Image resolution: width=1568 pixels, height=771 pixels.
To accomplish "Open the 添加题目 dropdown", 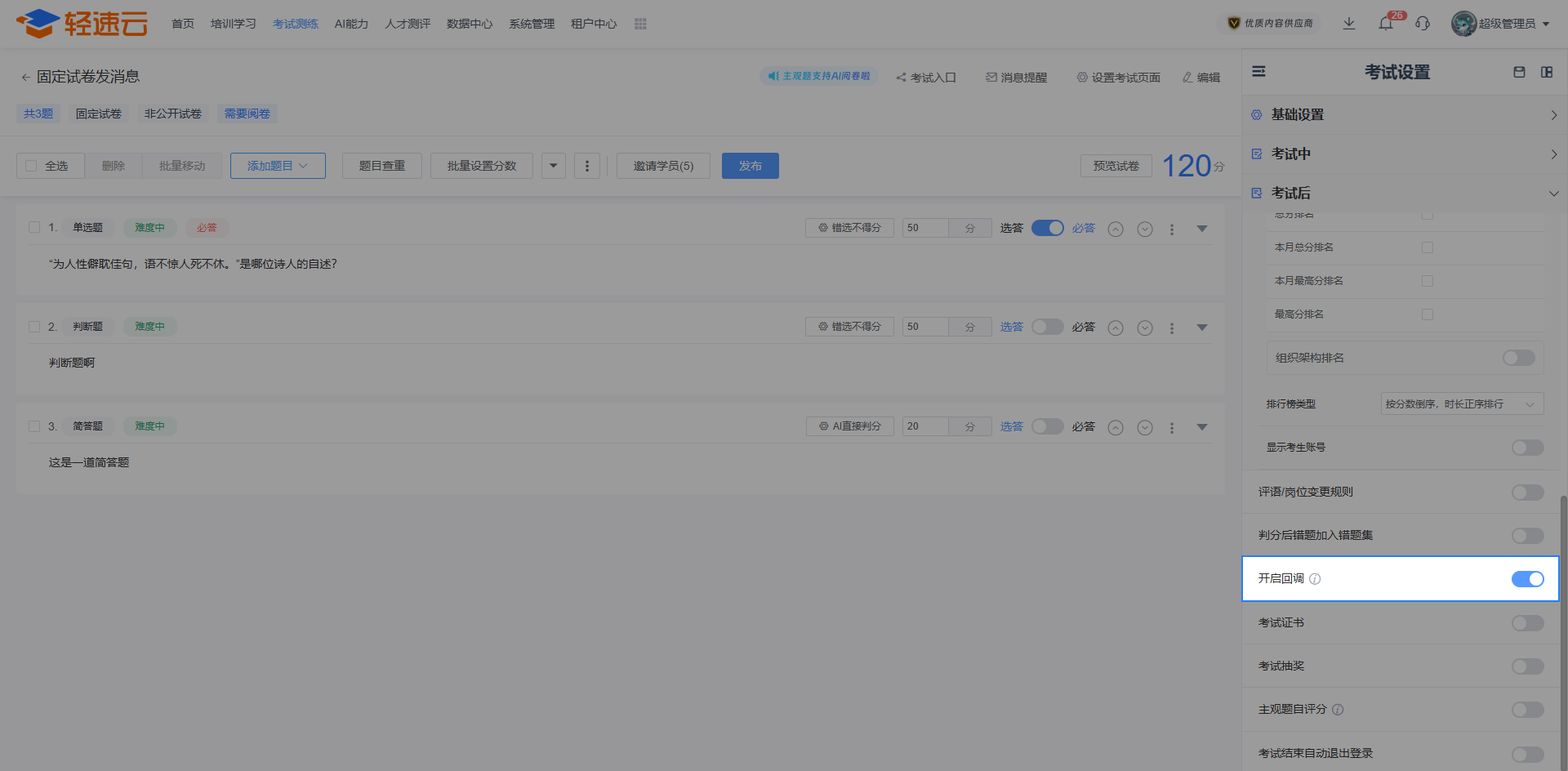I will [x=278, y=166].
